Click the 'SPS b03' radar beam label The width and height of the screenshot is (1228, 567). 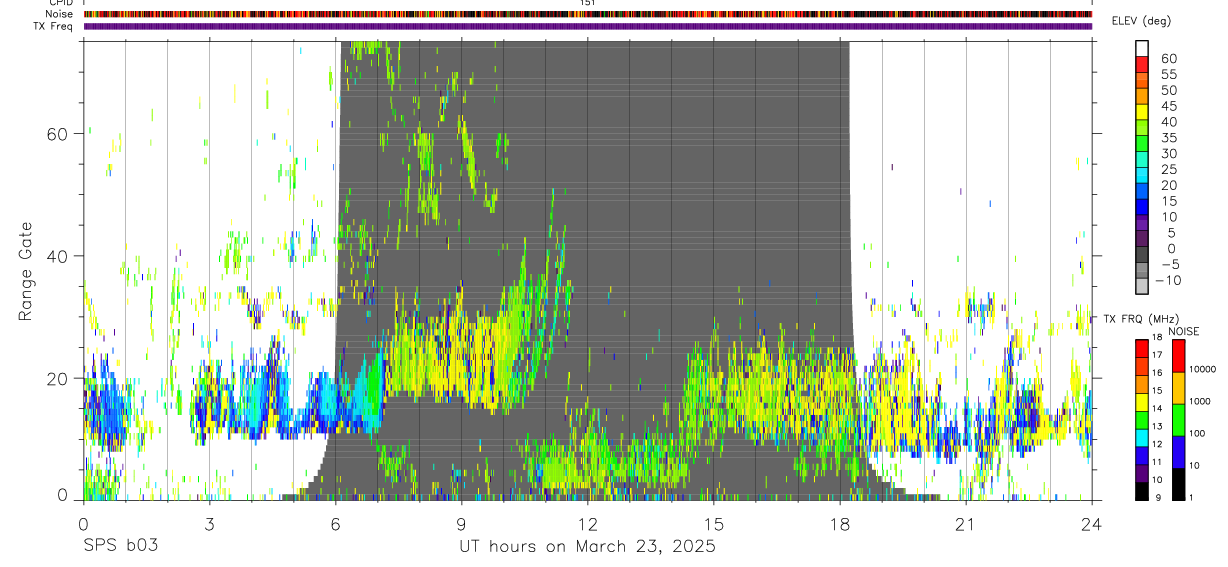click(120, 547)
